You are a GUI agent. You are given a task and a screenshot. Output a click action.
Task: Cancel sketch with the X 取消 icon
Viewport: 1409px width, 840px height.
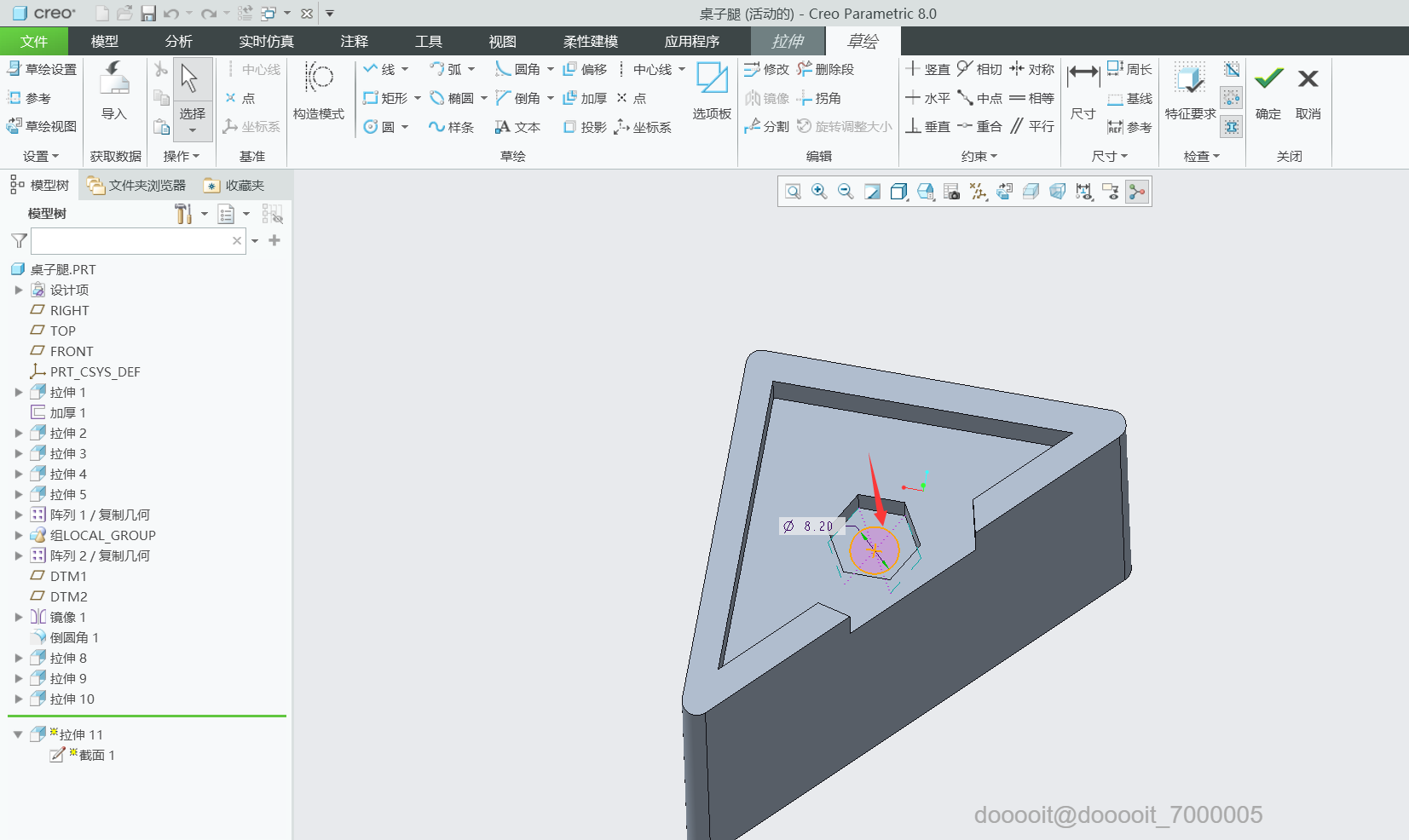tap(1308, 93)
